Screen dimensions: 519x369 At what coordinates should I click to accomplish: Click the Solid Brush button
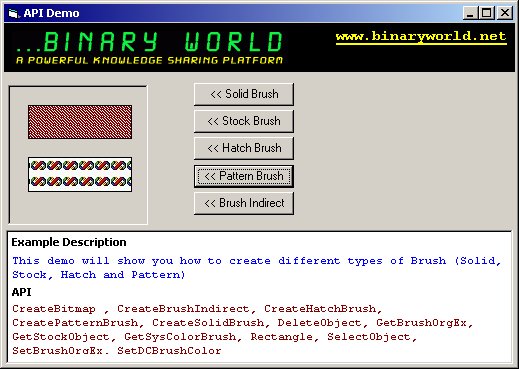pos(244,94)
